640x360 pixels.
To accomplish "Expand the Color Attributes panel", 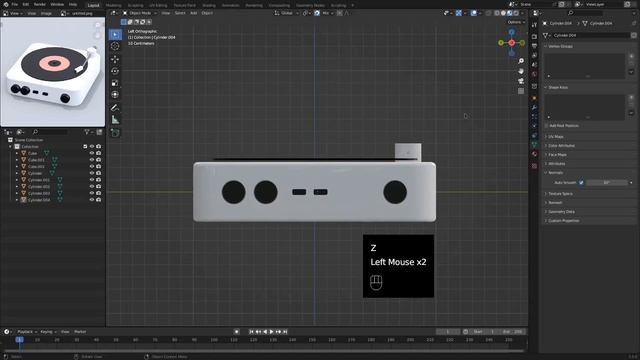I will click(561, 146).
